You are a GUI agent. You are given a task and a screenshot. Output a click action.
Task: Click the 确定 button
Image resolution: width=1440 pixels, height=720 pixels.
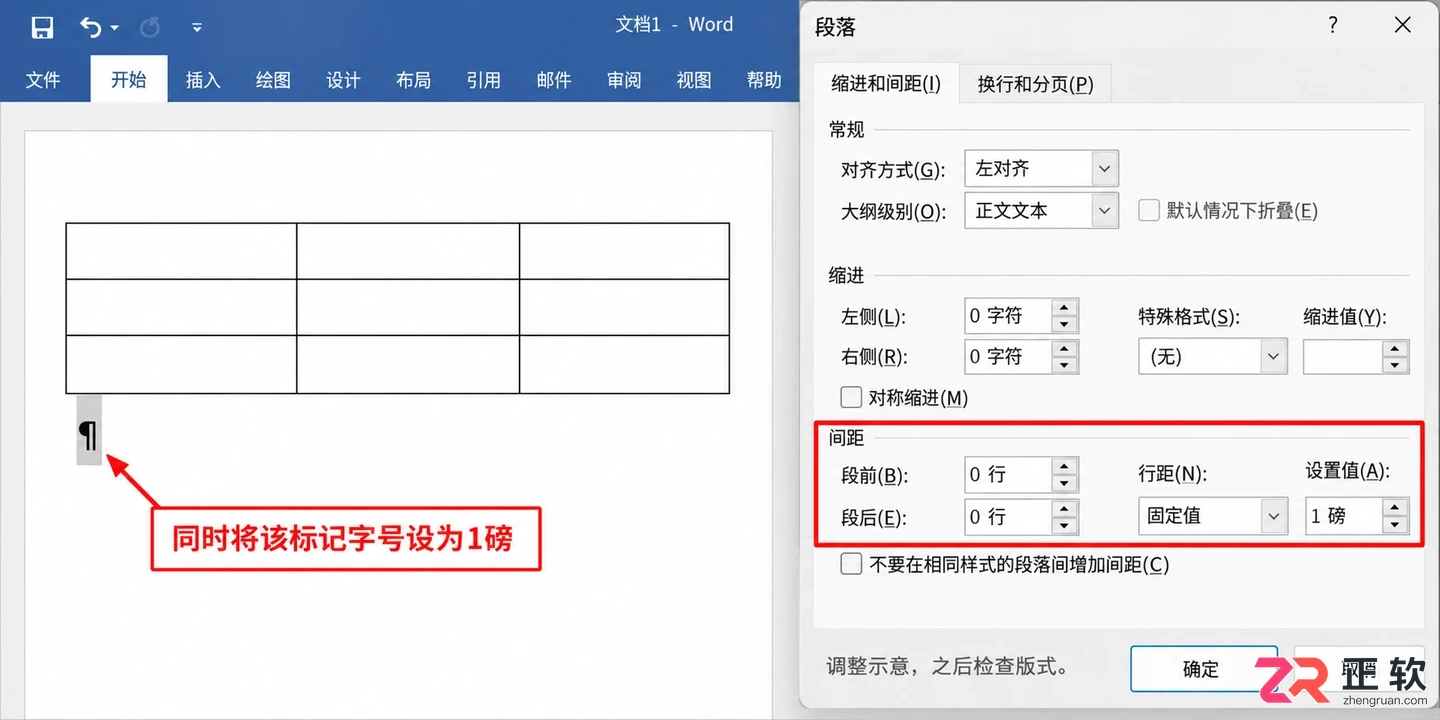(x=1204, y=669)
